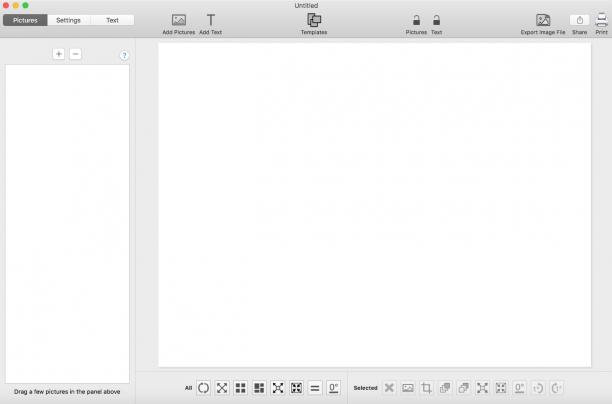Click the All section equals-sign icon
This screenshot has height=404, width=612.
pyautogui.click(x=315, y=388)
